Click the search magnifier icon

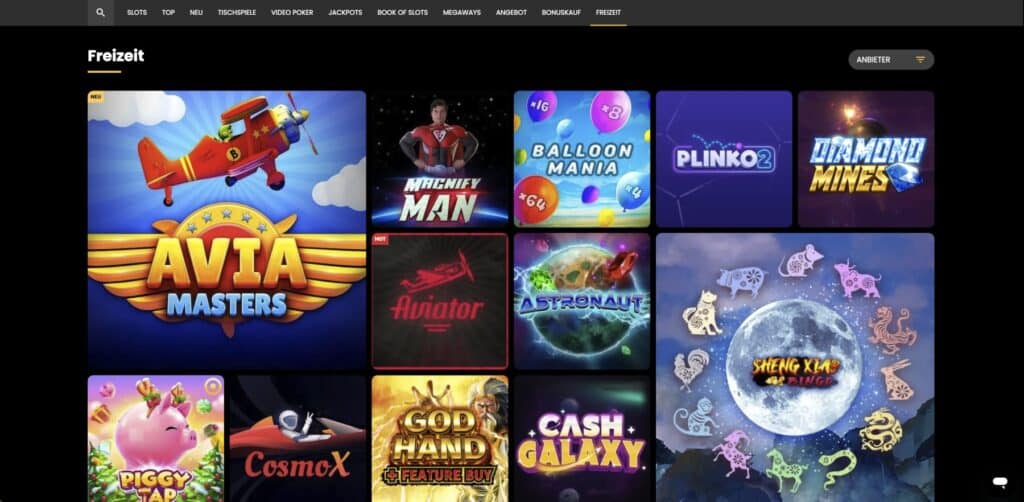tap(100, 12)
